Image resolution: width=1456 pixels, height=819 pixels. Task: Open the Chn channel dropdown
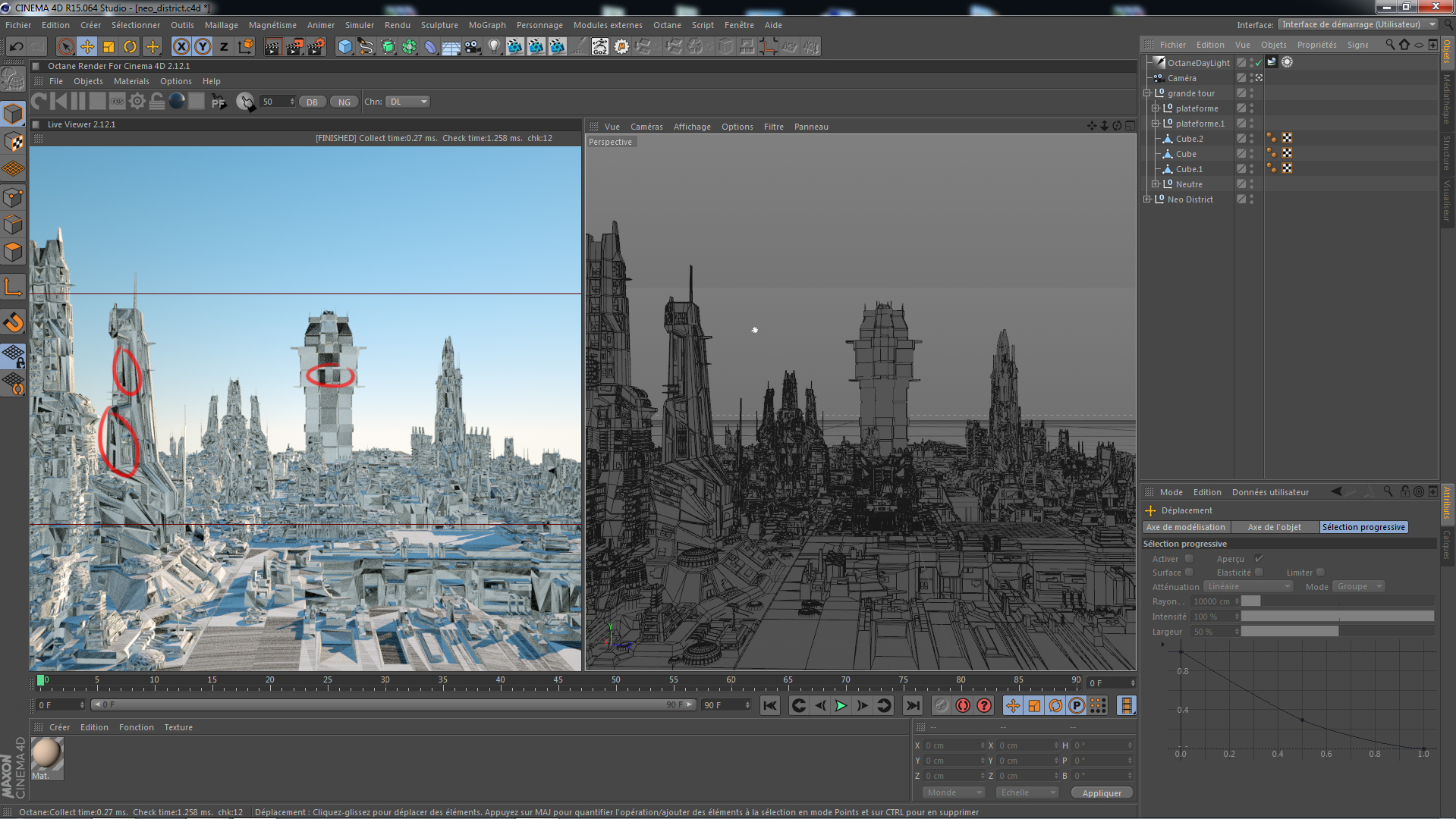click(x=407, y=102)
